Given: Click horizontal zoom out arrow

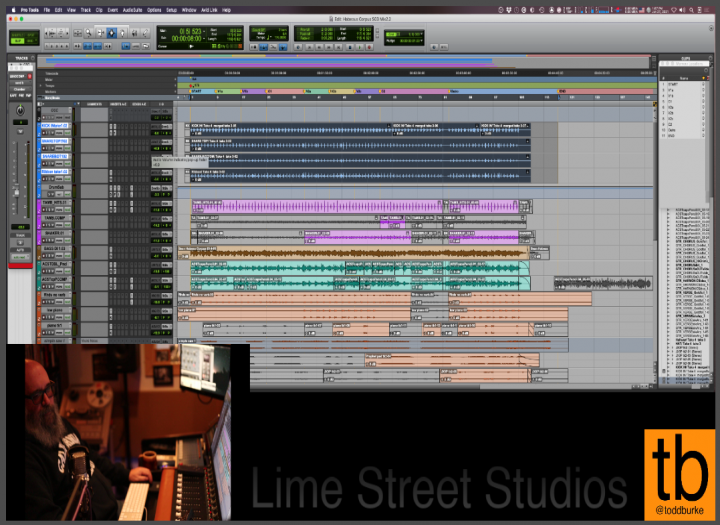Looking at the screenshot, I should coord(48,34).
